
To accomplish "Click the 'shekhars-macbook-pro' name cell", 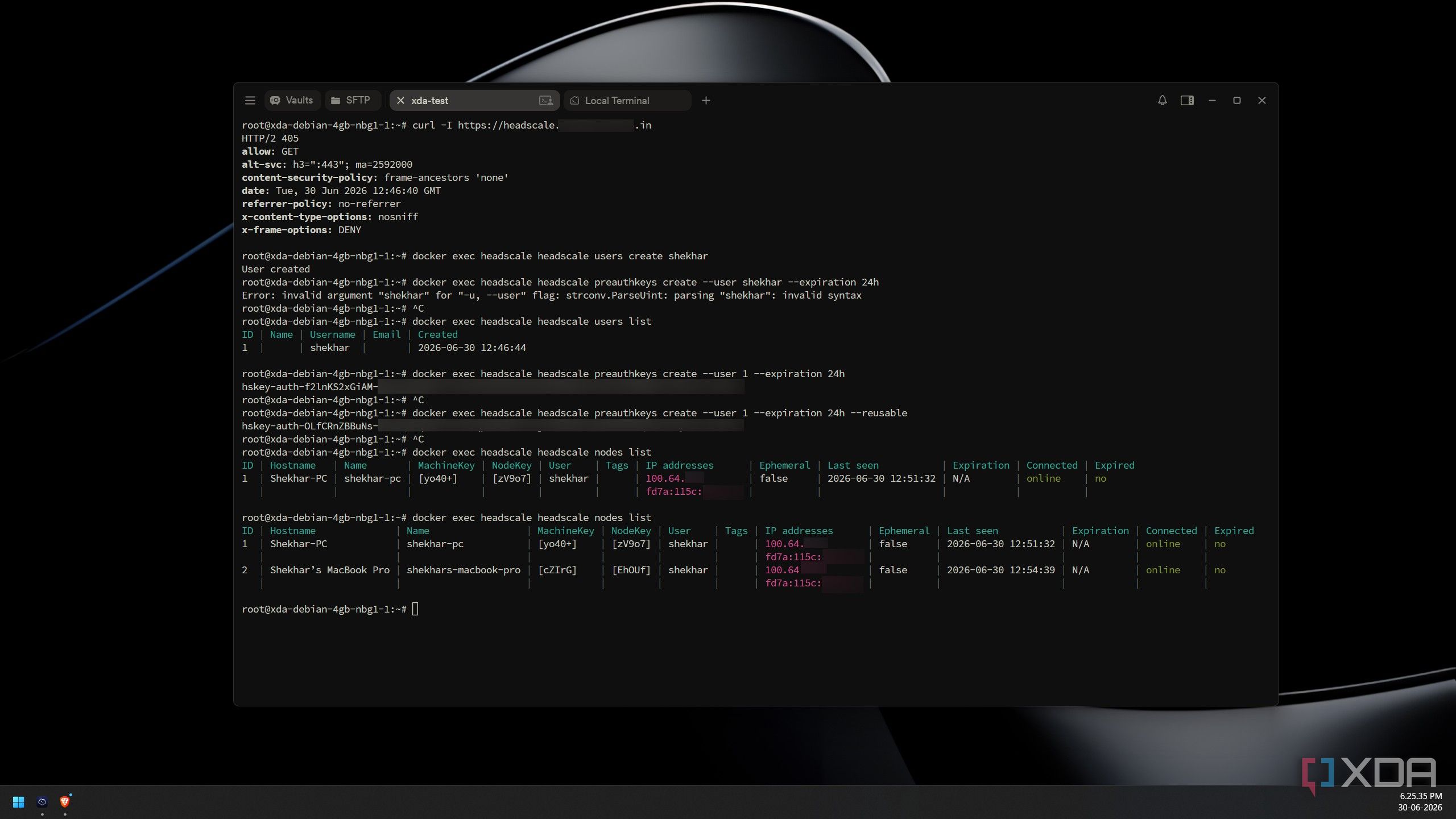I will (464, 570).
